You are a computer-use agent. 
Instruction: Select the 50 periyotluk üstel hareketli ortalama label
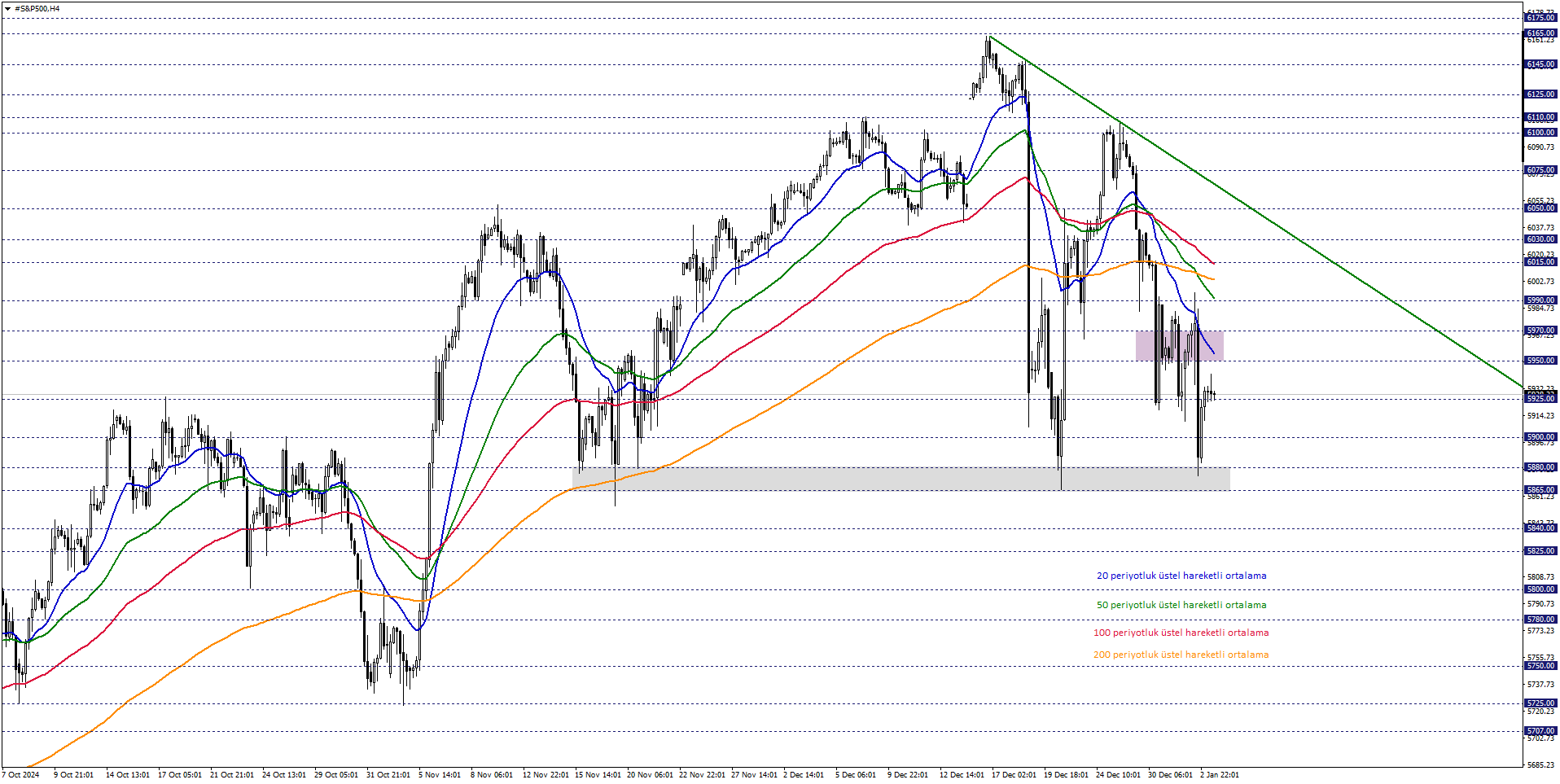1181,605
